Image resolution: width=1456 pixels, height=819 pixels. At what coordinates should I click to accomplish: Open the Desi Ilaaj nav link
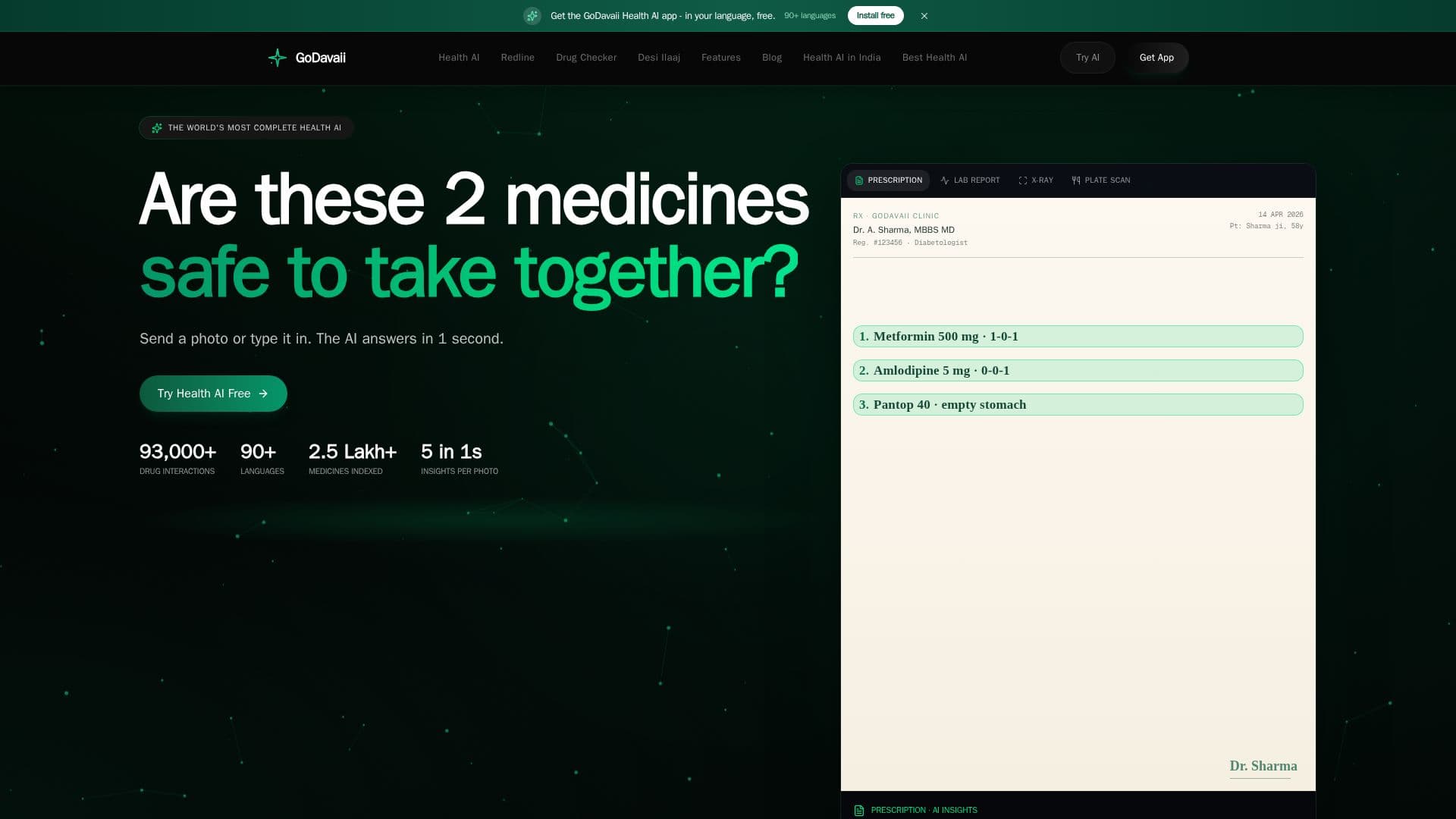point(659,58)
